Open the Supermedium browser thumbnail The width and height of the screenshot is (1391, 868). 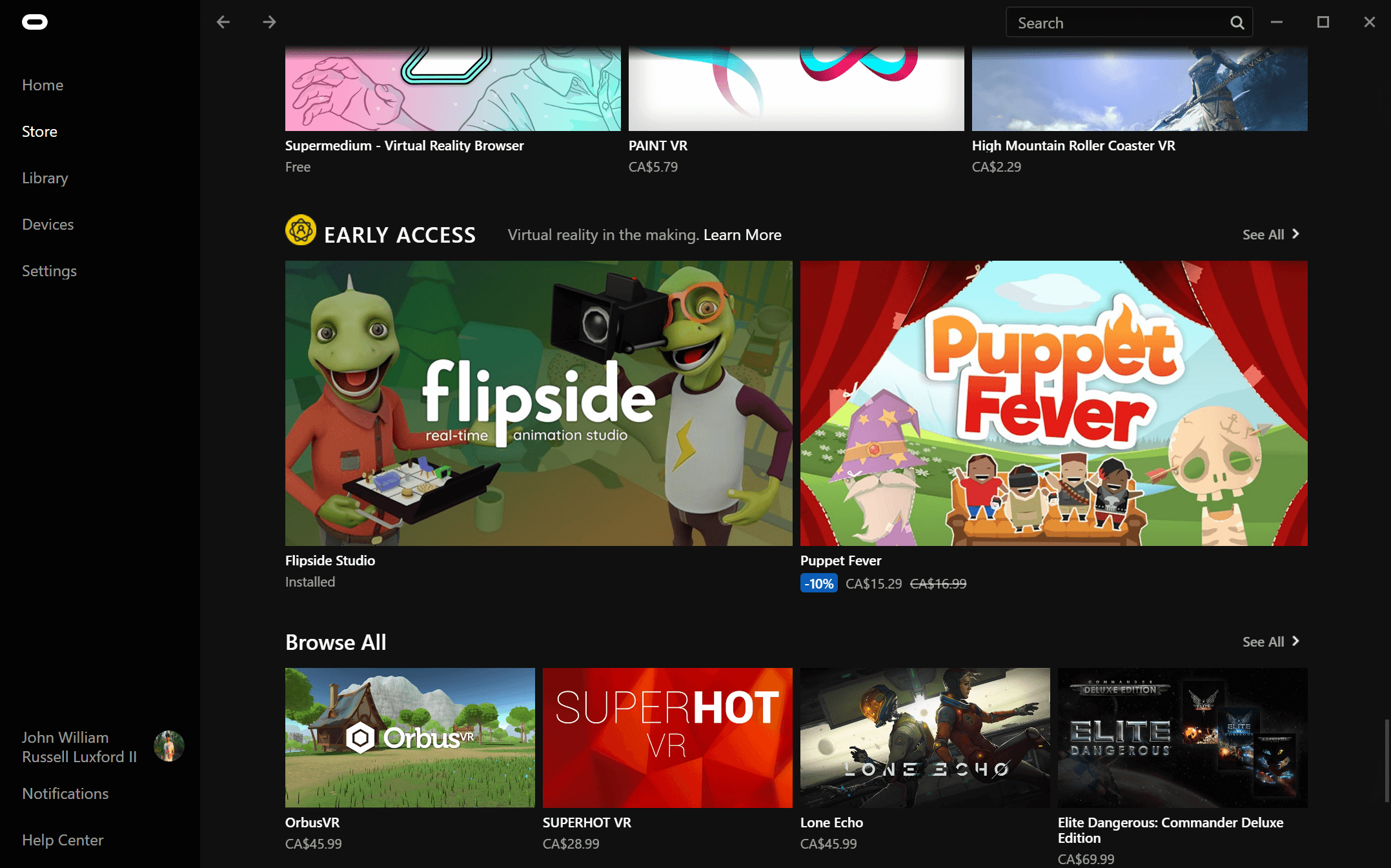(x=453, y=88)
